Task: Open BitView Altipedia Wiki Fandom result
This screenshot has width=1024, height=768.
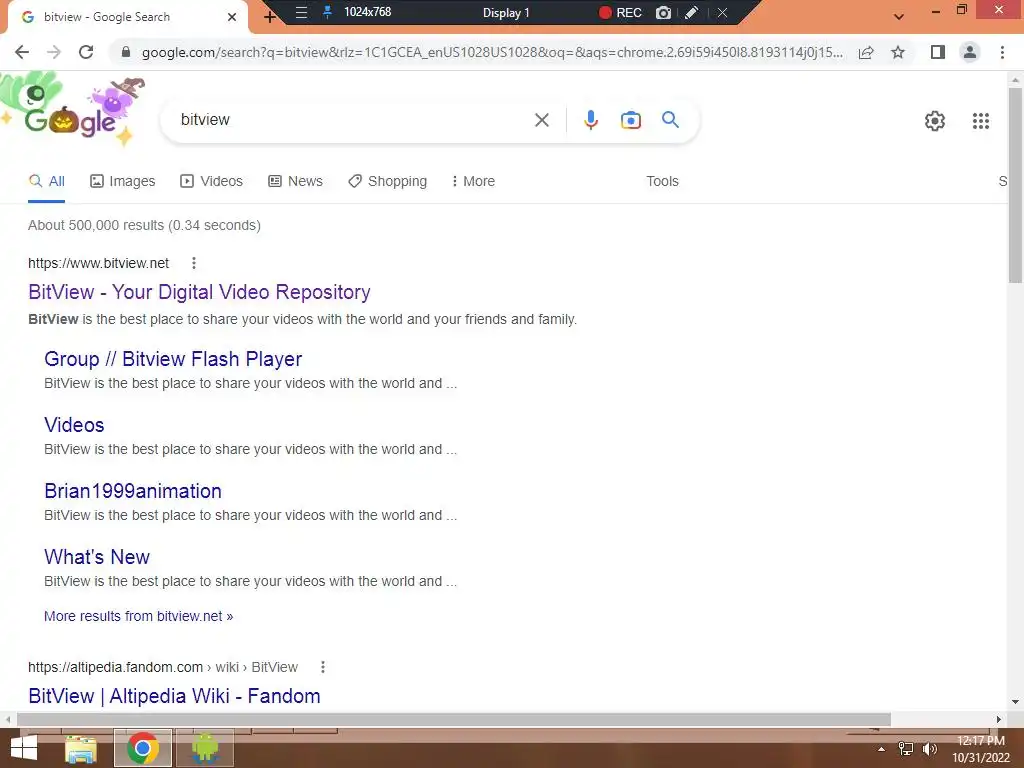Action: (x=174, y=696)
